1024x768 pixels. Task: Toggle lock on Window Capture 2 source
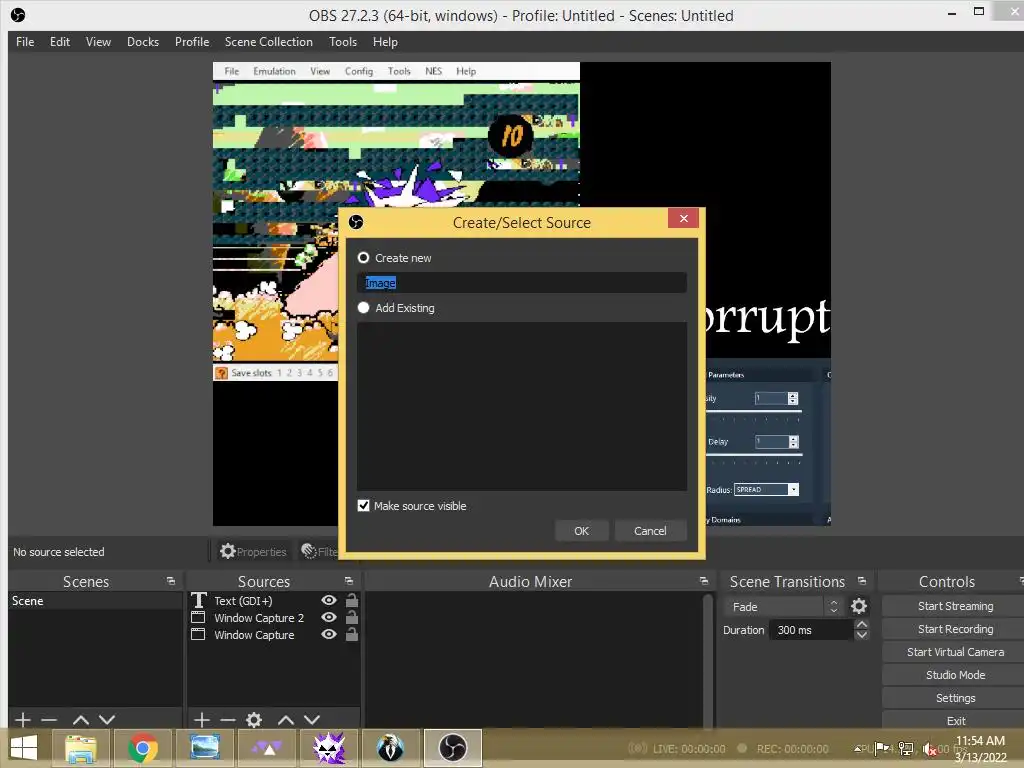[x=351, y=617]
